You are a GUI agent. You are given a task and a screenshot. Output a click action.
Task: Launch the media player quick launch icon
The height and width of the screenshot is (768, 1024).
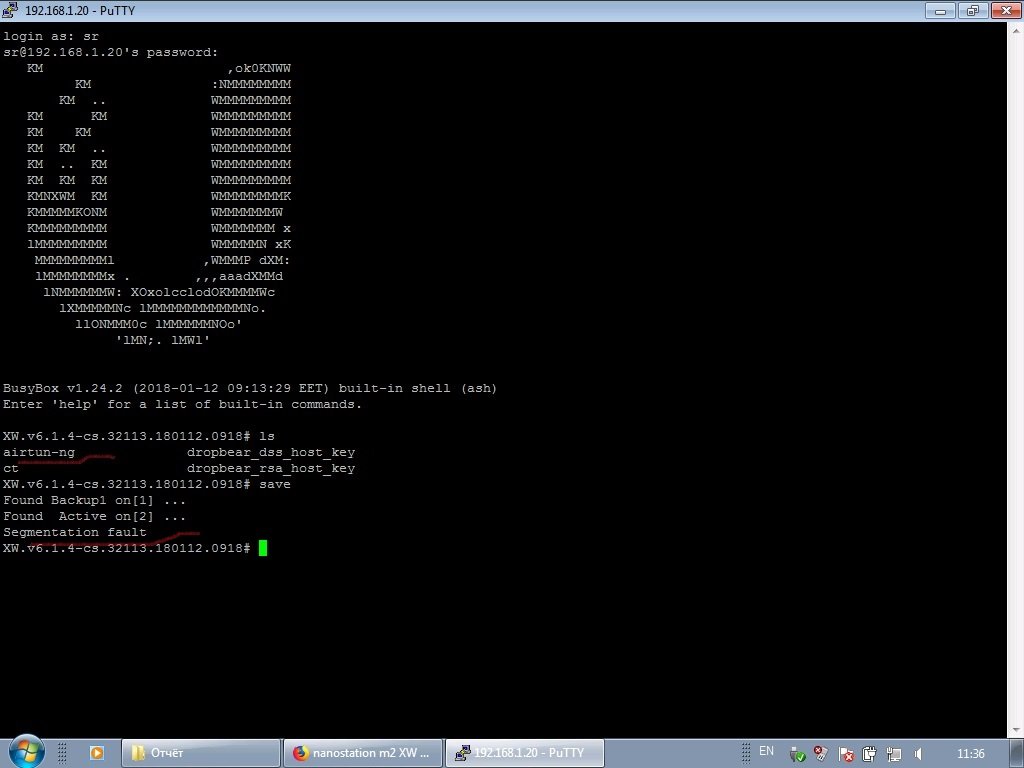[x=97, y=753]
